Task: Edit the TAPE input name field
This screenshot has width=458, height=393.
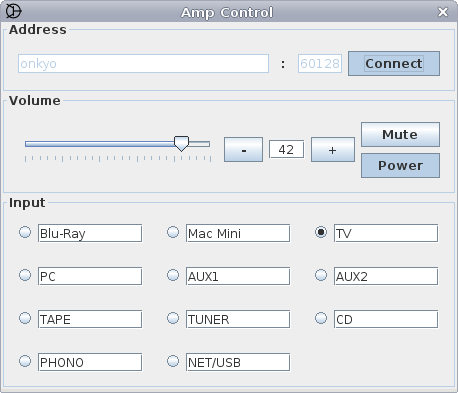Action: 90,319
